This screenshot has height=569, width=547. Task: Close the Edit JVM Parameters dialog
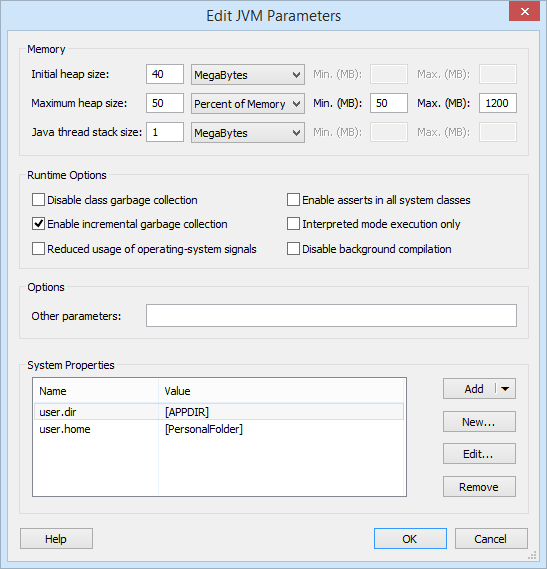pyautogui.click(x=524, y=12)
